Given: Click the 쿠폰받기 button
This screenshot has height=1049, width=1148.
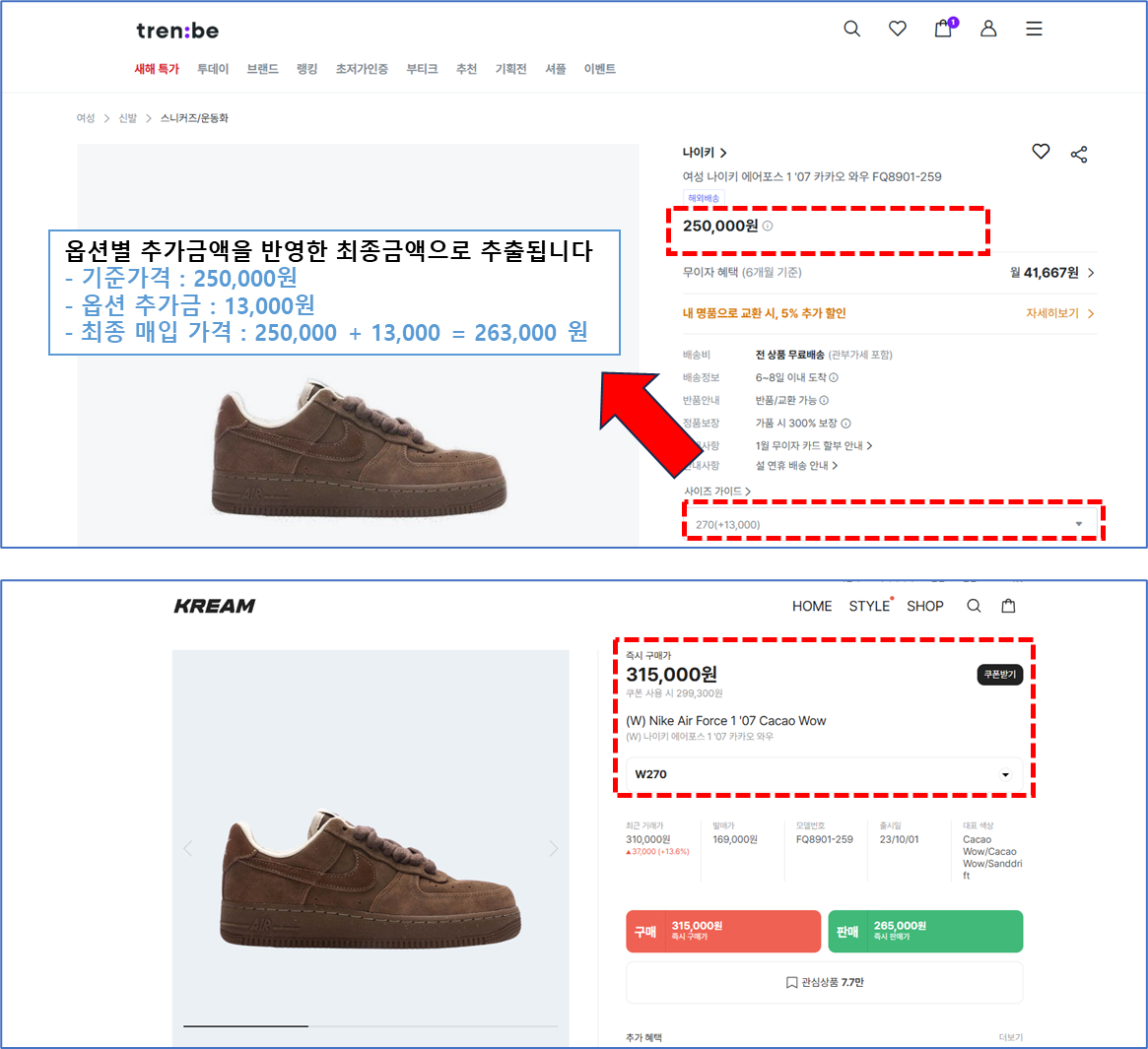Looking at the screenshot, I should point(1000,674).
